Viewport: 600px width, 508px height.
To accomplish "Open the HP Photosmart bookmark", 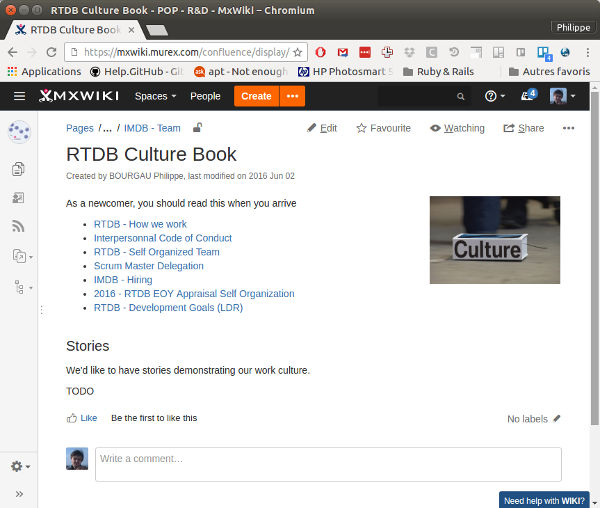I will point(346,72).
